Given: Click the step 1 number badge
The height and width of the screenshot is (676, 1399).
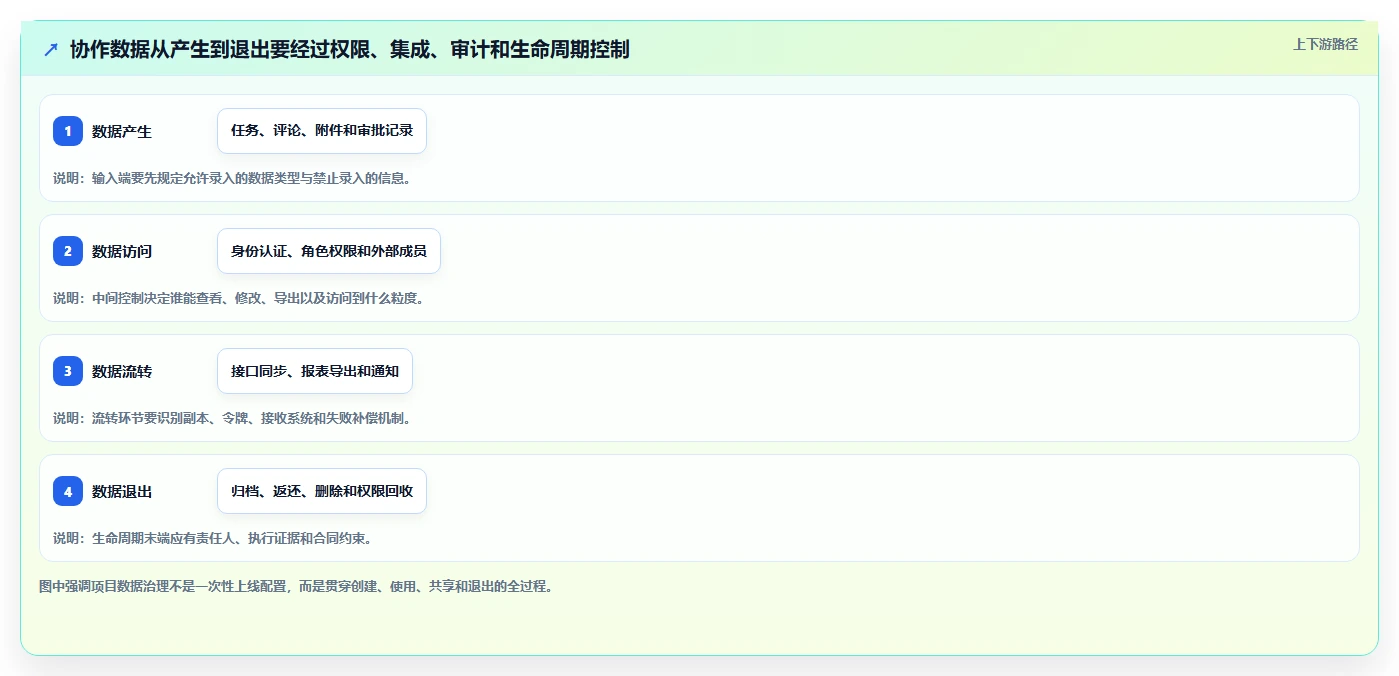Looking at the screenshot, I should (68, 131).
